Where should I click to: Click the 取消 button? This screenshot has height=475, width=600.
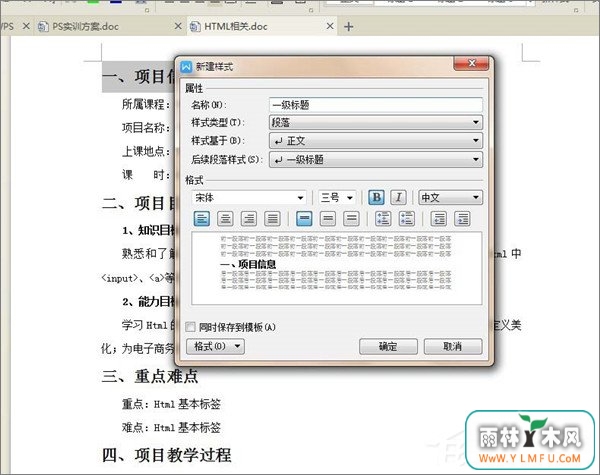click(x=453, y=346)
